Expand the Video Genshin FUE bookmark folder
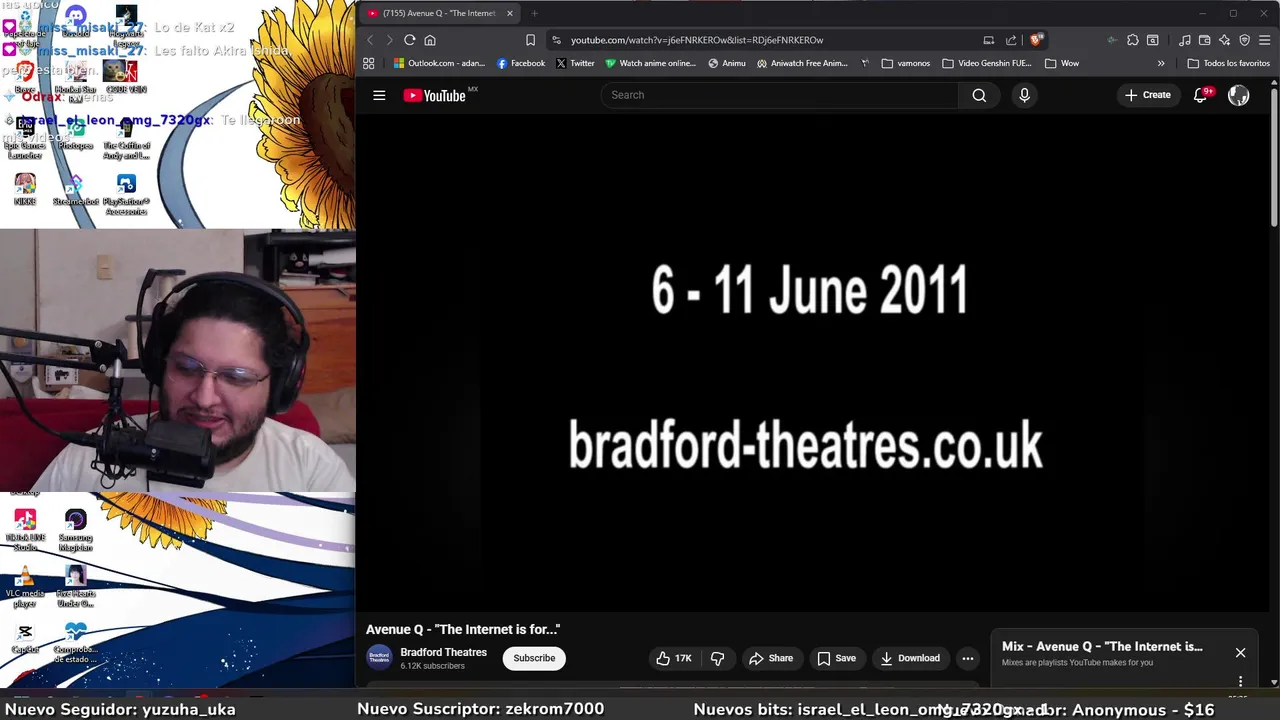 click(x=987, y=63)
